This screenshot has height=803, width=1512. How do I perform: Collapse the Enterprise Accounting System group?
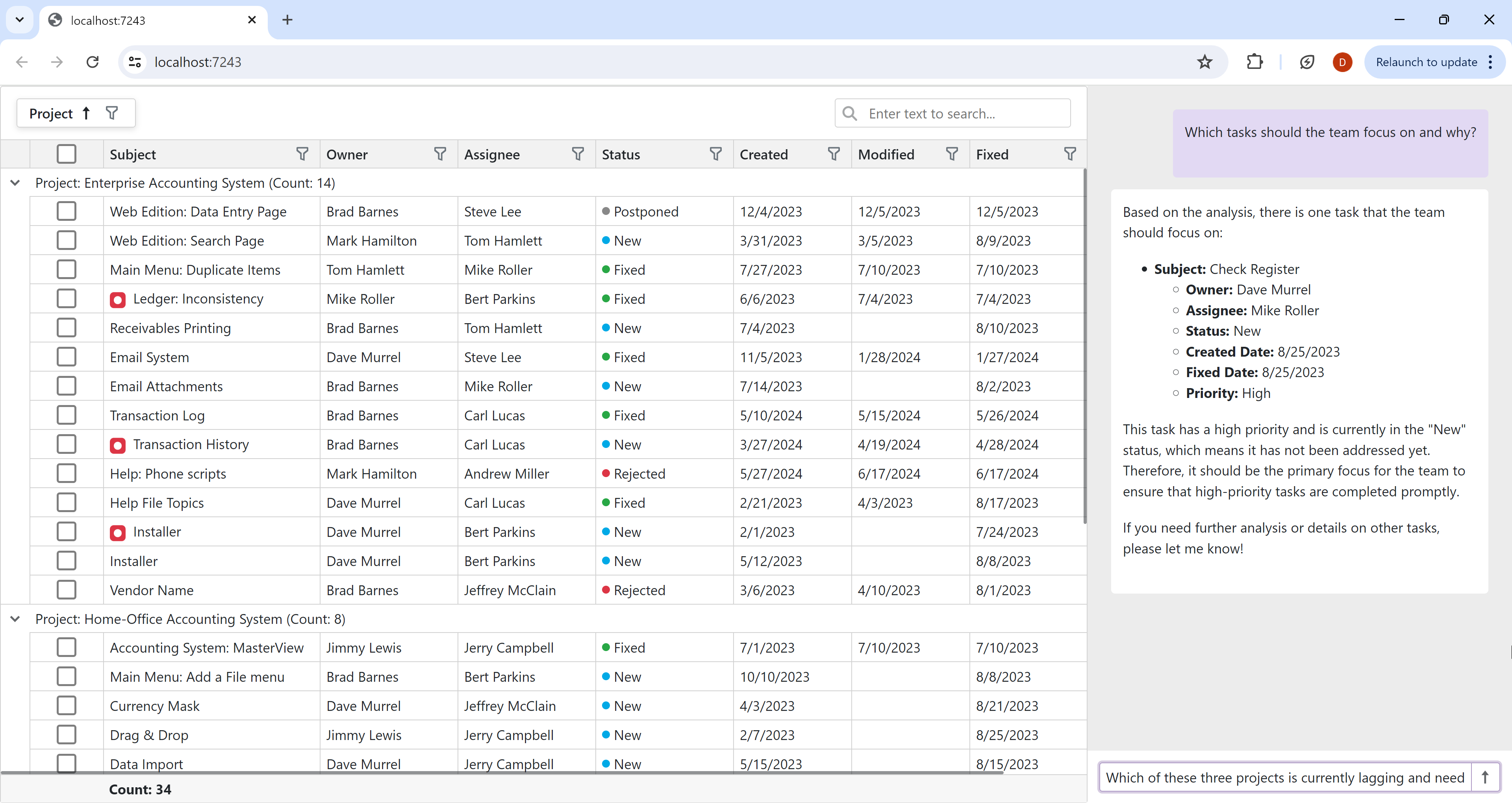pos(15,183)
